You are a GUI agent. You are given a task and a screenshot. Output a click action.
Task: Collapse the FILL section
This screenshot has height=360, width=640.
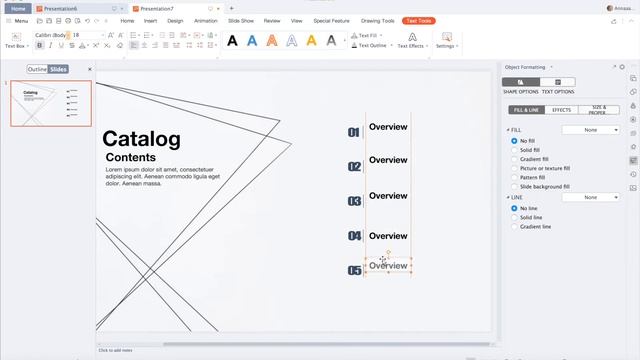508,130
